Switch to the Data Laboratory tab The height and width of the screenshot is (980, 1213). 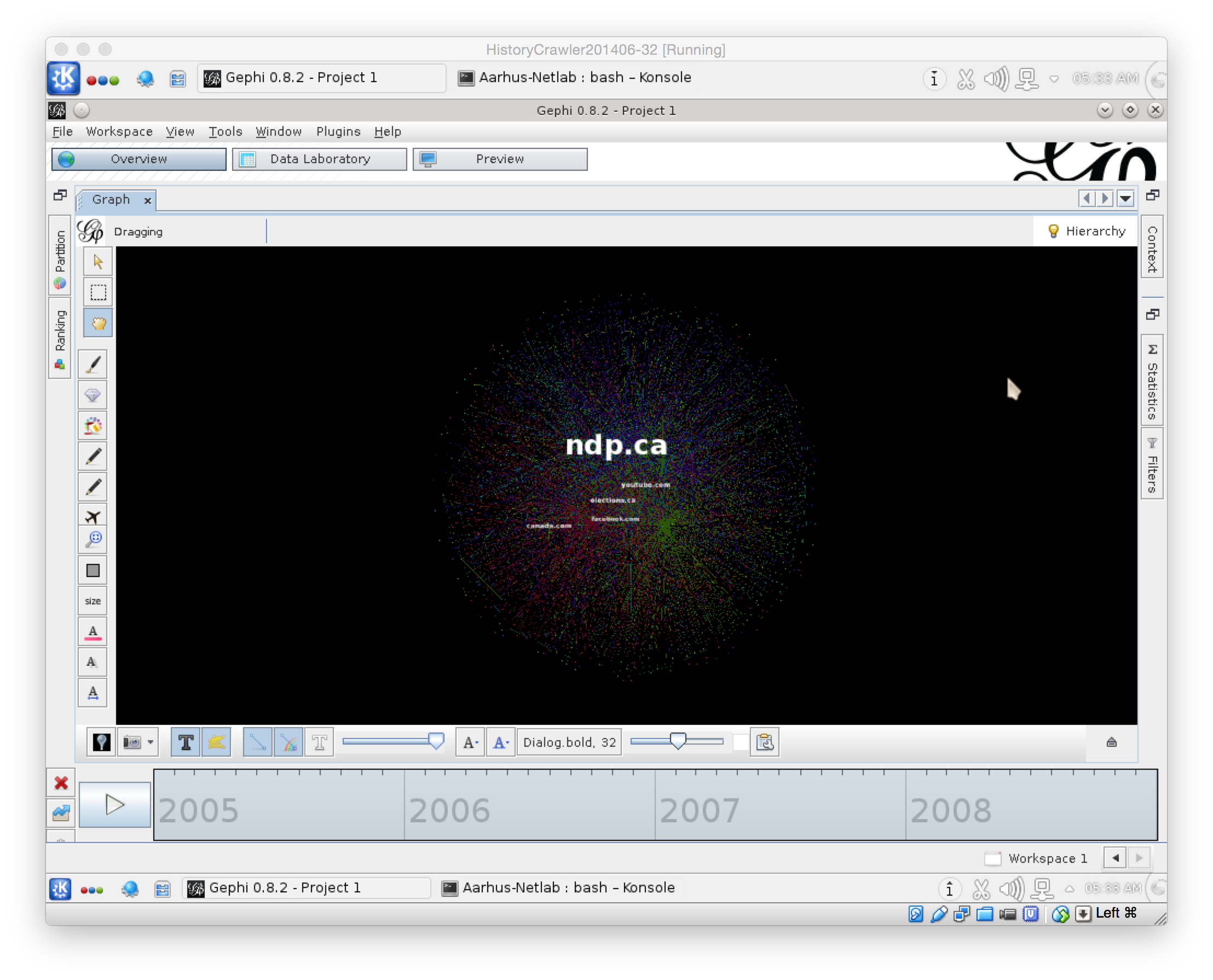320,159
